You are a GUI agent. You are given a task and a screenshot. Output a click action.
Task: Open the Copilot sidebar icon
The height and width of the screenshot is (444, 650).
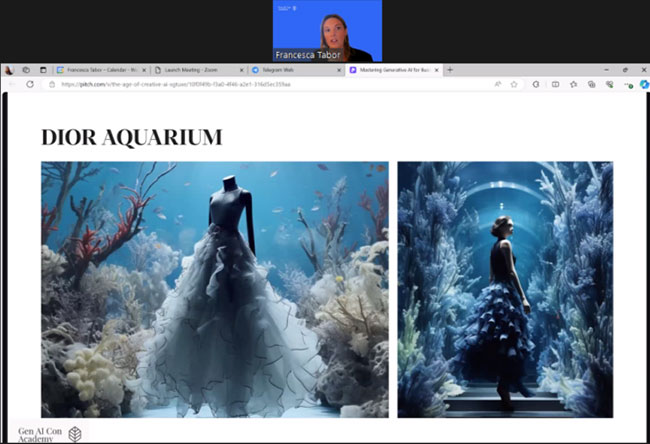[x=644, y=84]
